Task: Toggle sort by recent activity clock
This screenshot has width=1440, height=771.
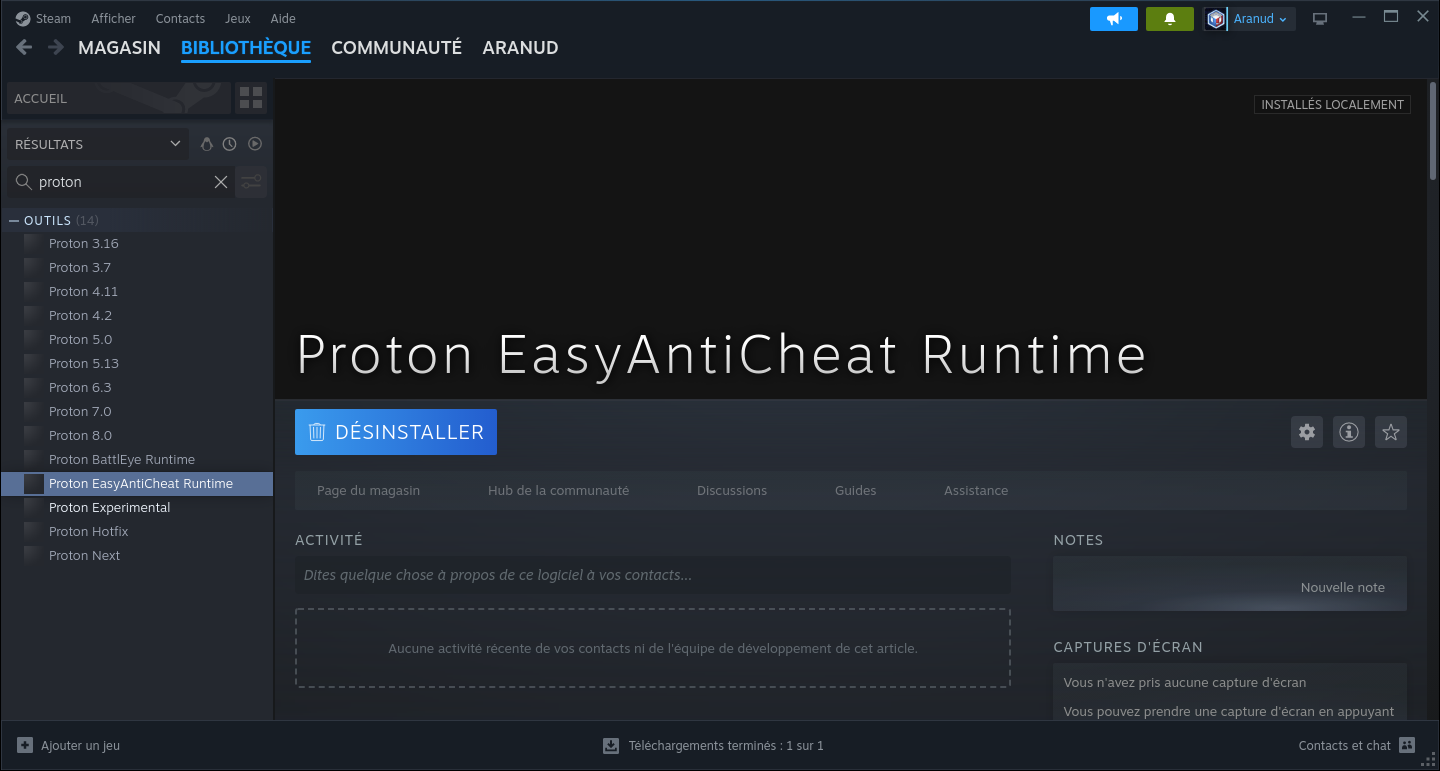Action: 230,144
